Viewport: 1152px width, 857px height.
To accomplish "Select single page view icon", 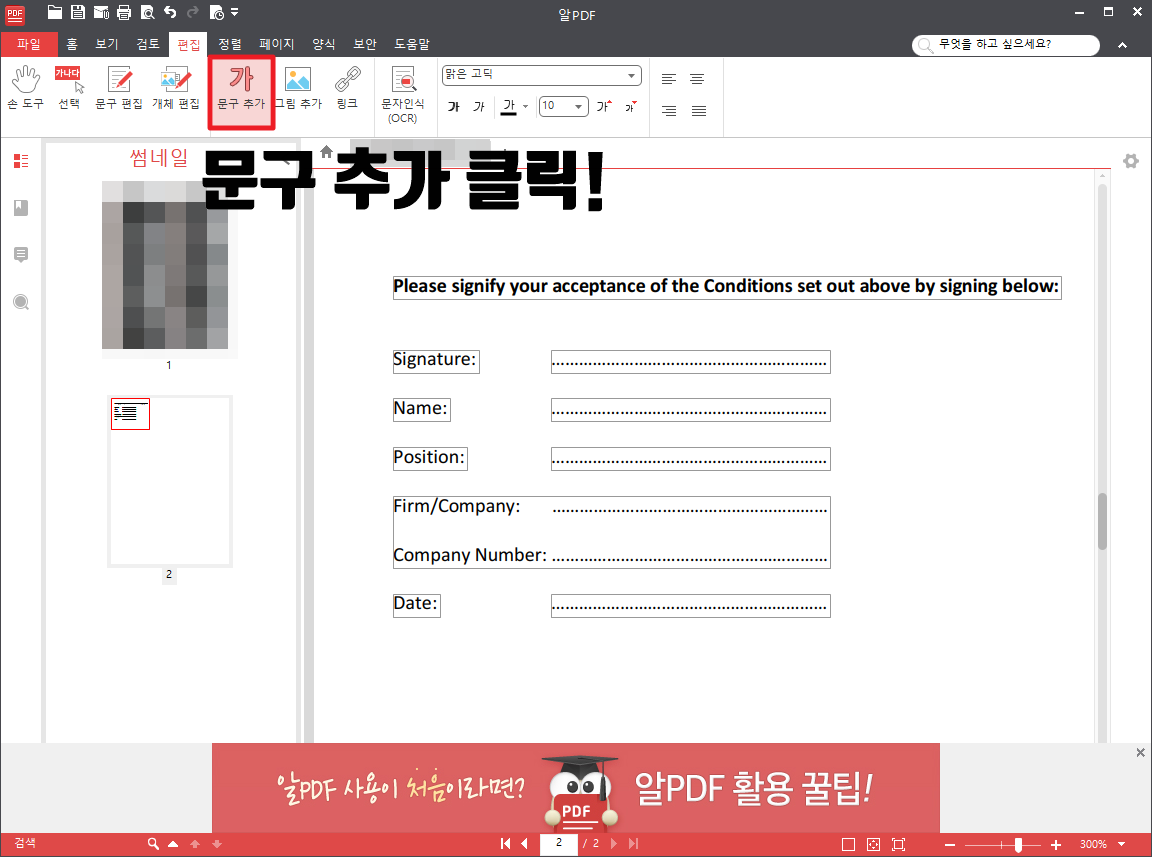I will [848, 845].
